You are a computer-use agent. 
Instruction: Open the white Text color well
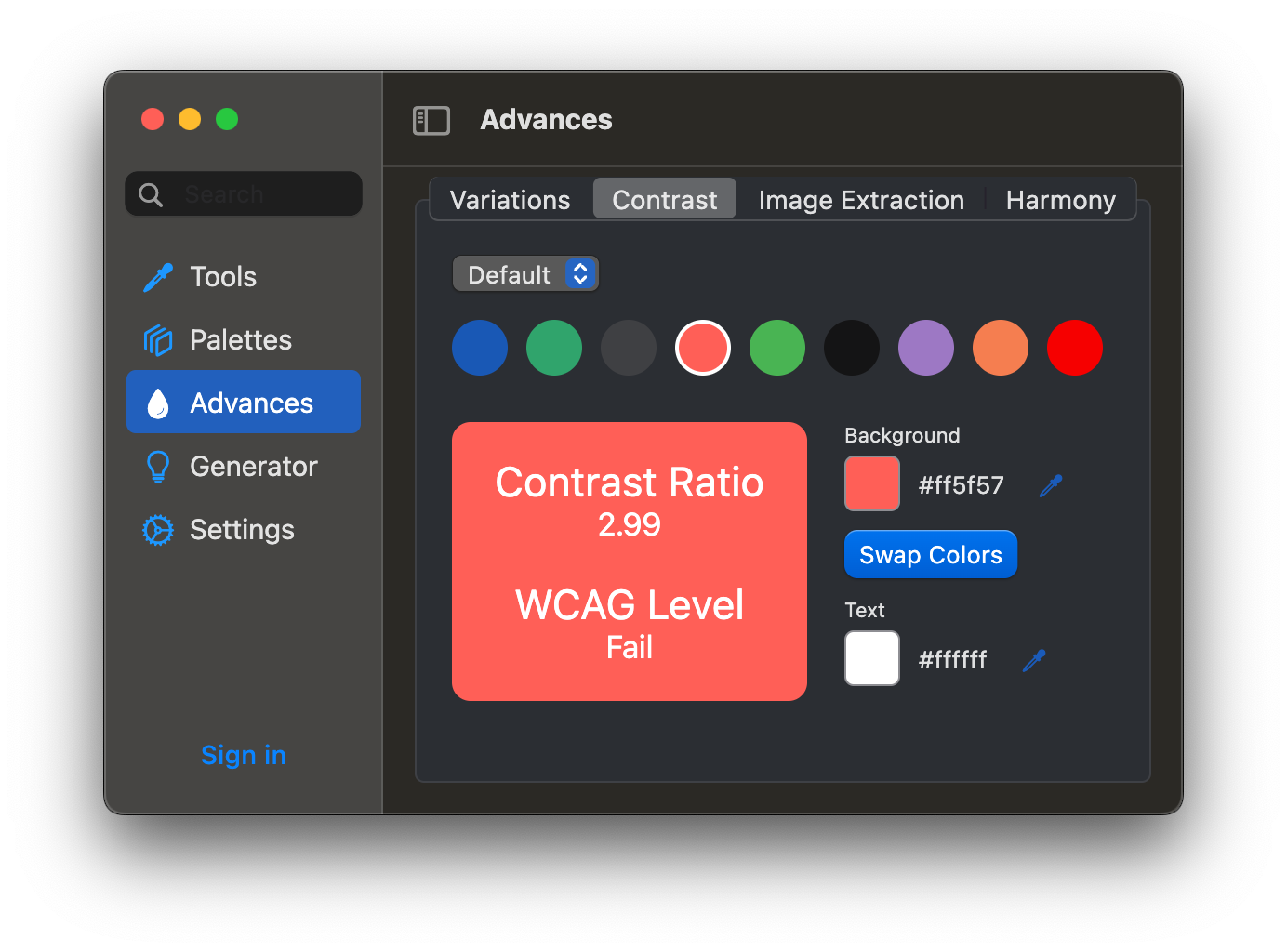click(872, 658)
